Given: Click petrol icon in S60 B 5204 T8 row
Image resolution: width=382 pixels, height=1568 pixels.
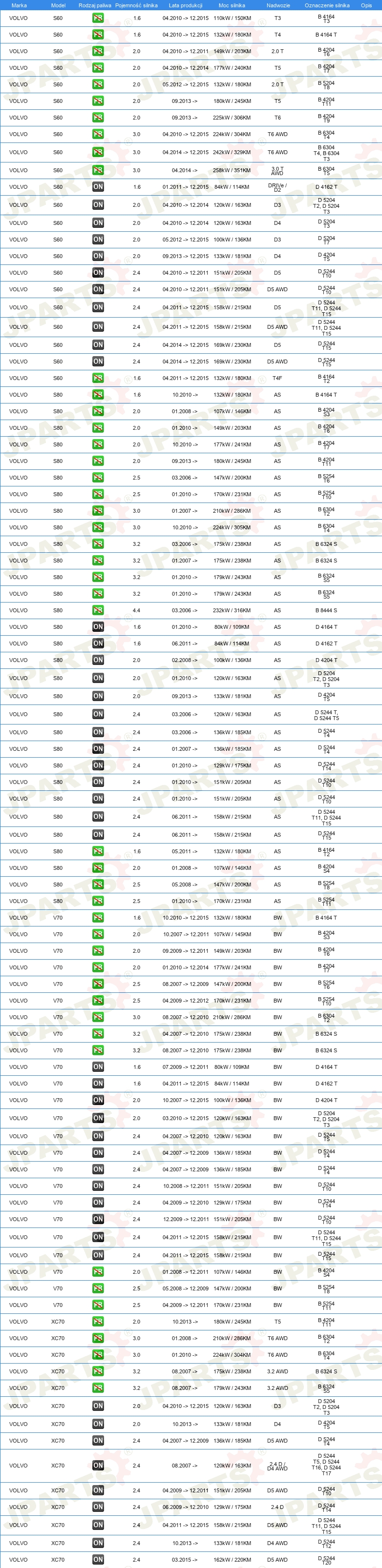Looking at the screenshot, I should coord(98,84).
